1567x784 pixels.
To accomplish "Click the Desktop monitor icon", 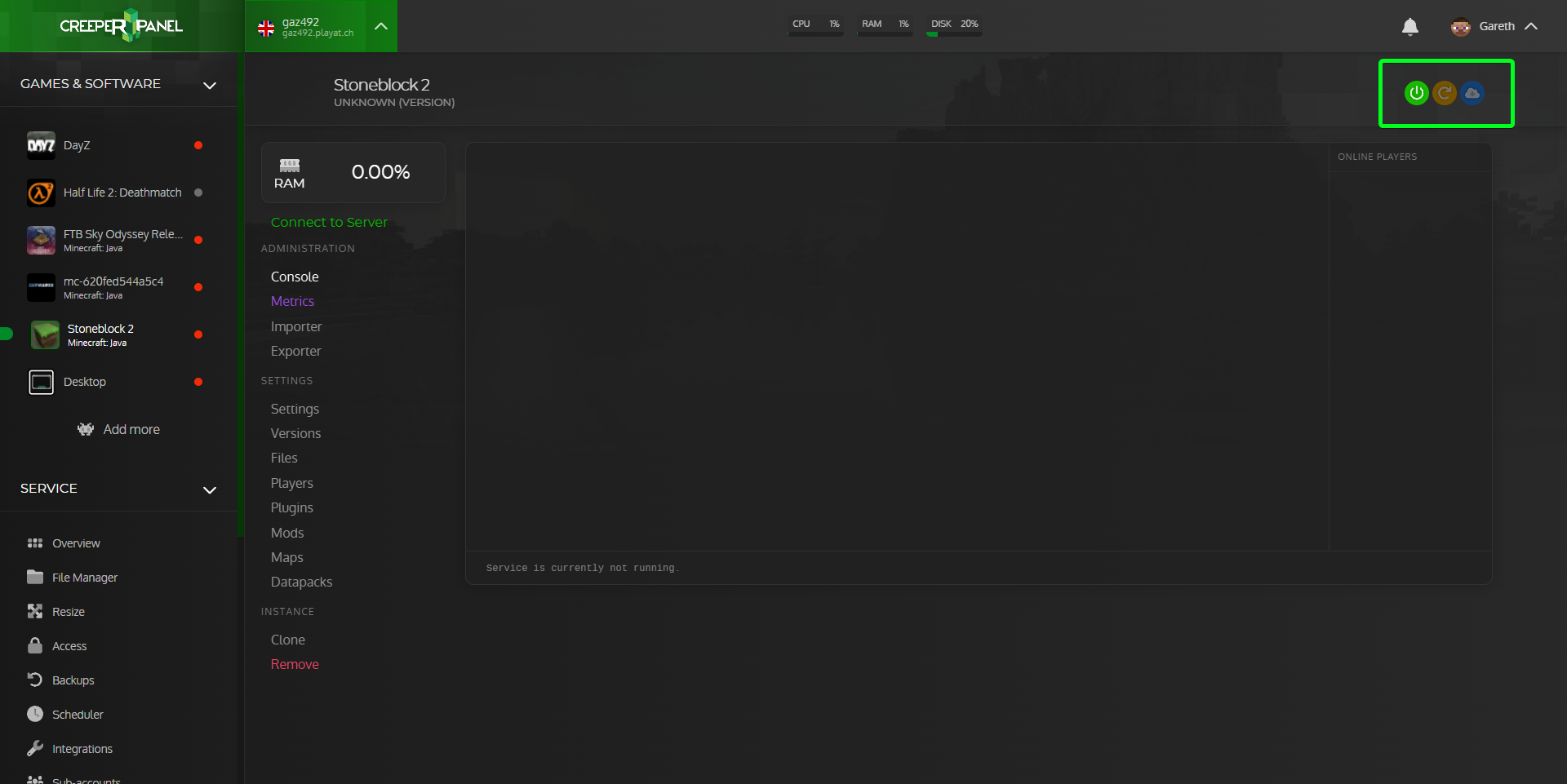I will point(41,382).
